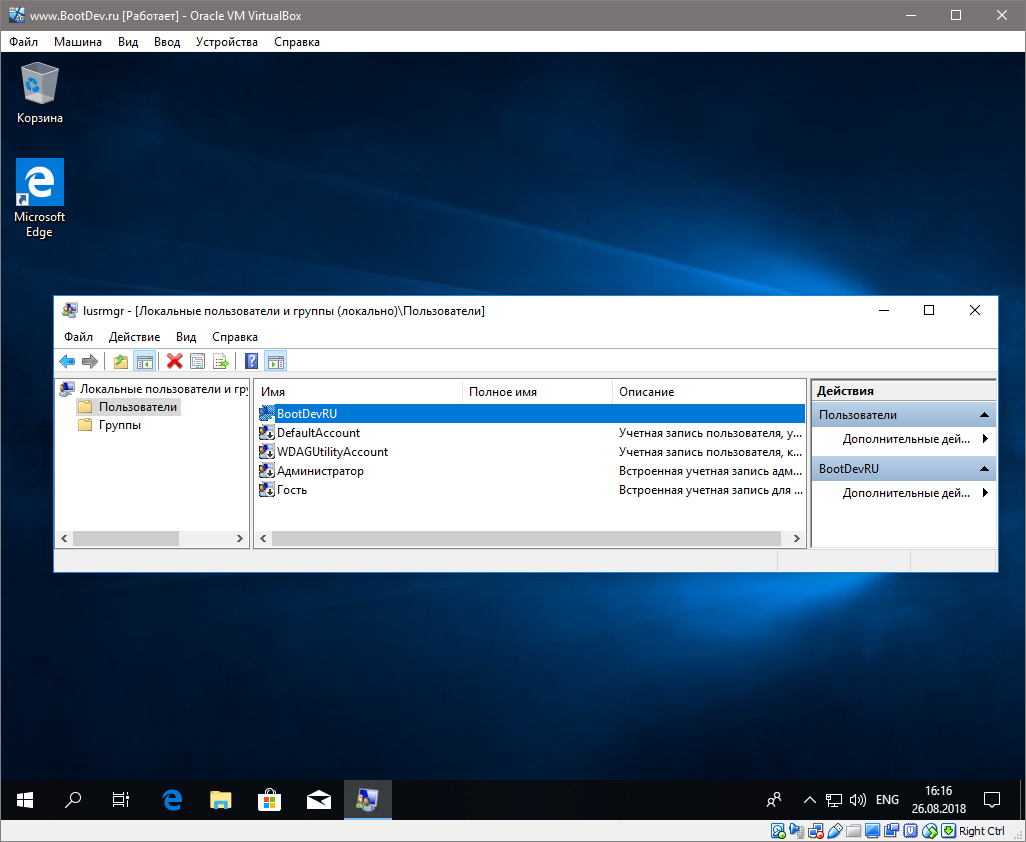Screen dimensions: 1026x842
Task: Open File Explorer from the taskbar
Action: 221,799
